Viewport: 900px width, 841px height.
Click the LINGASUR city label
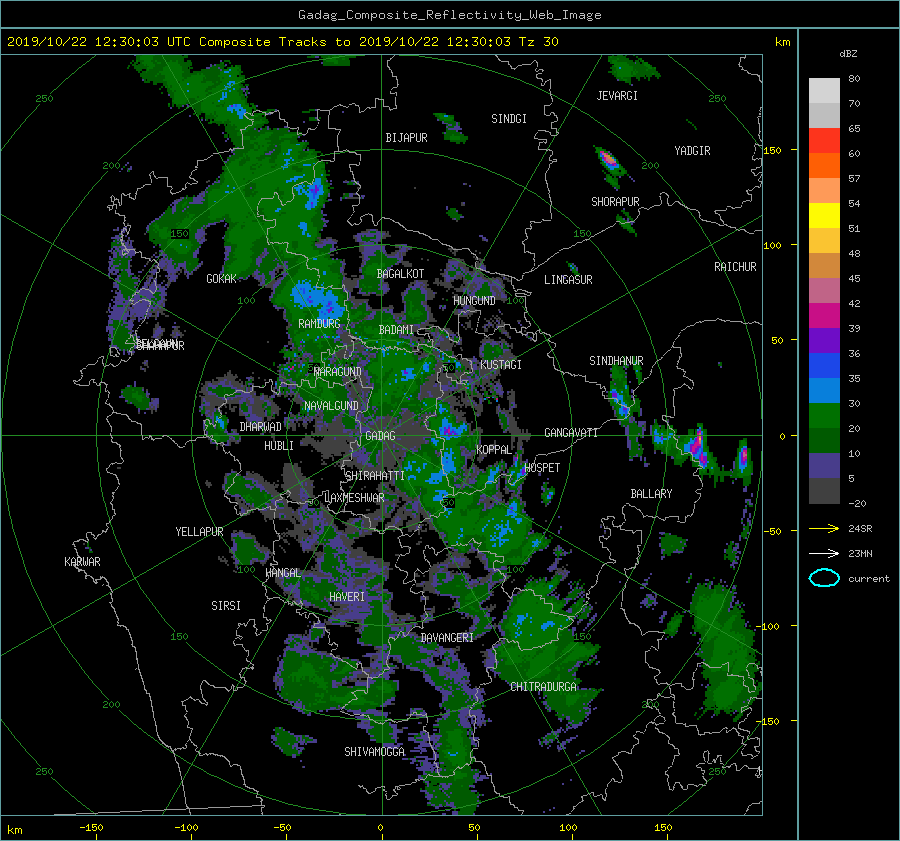[x=568, y=280]
